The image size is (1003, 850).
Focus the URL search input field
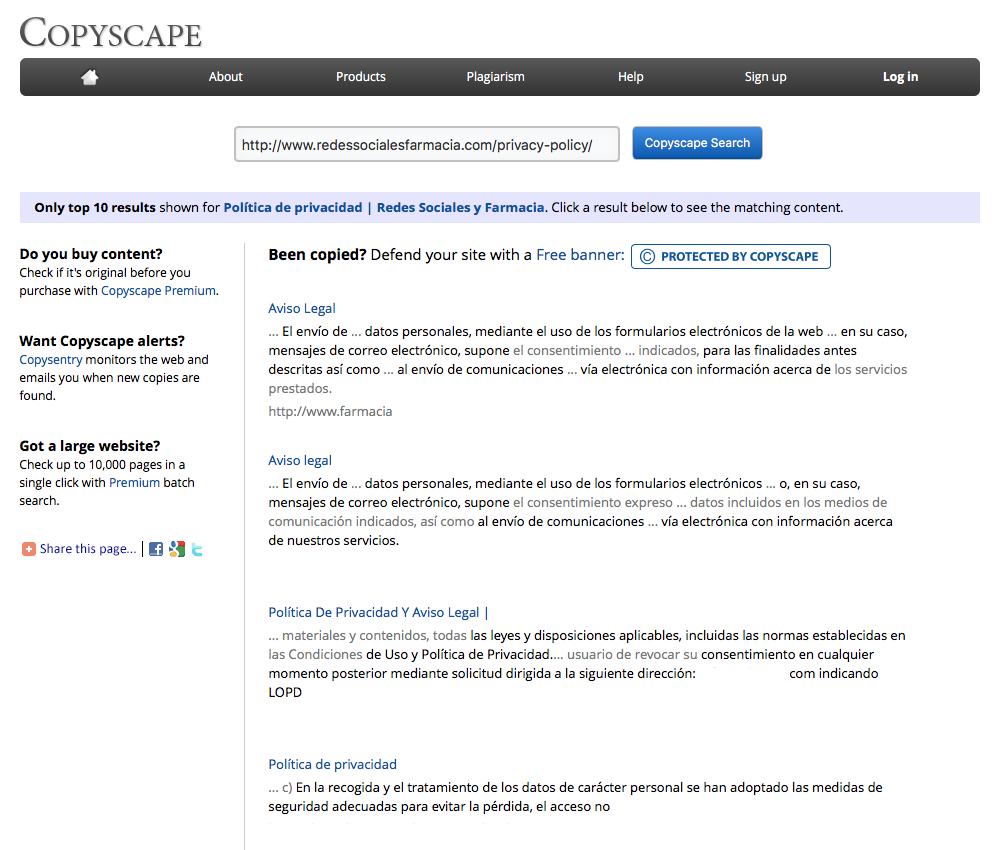[x=427, y=144]
